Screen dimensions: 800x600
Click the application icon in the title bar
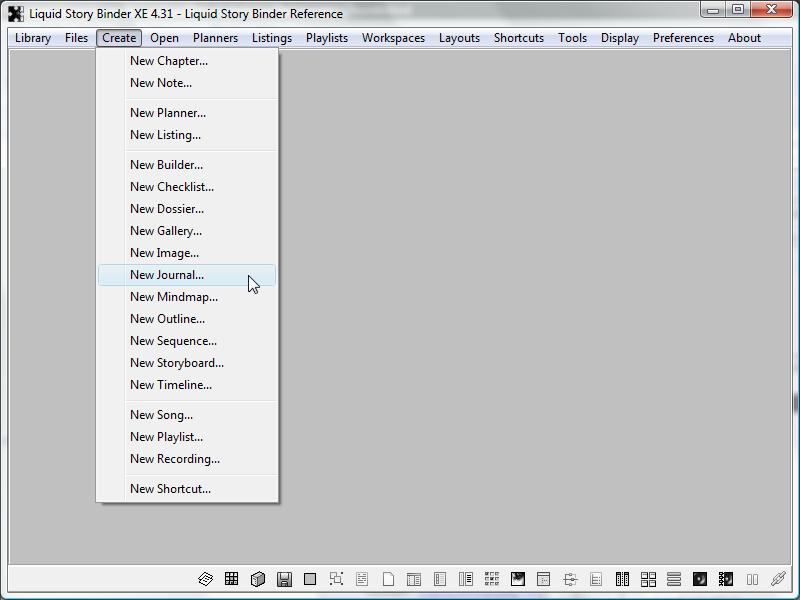(x=16, y=14)
